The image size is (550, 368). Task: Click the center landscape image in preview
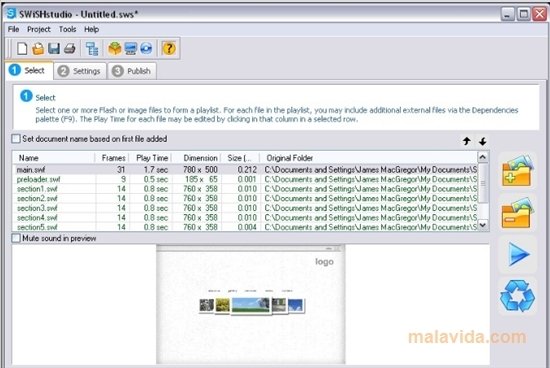click(250, 305)
